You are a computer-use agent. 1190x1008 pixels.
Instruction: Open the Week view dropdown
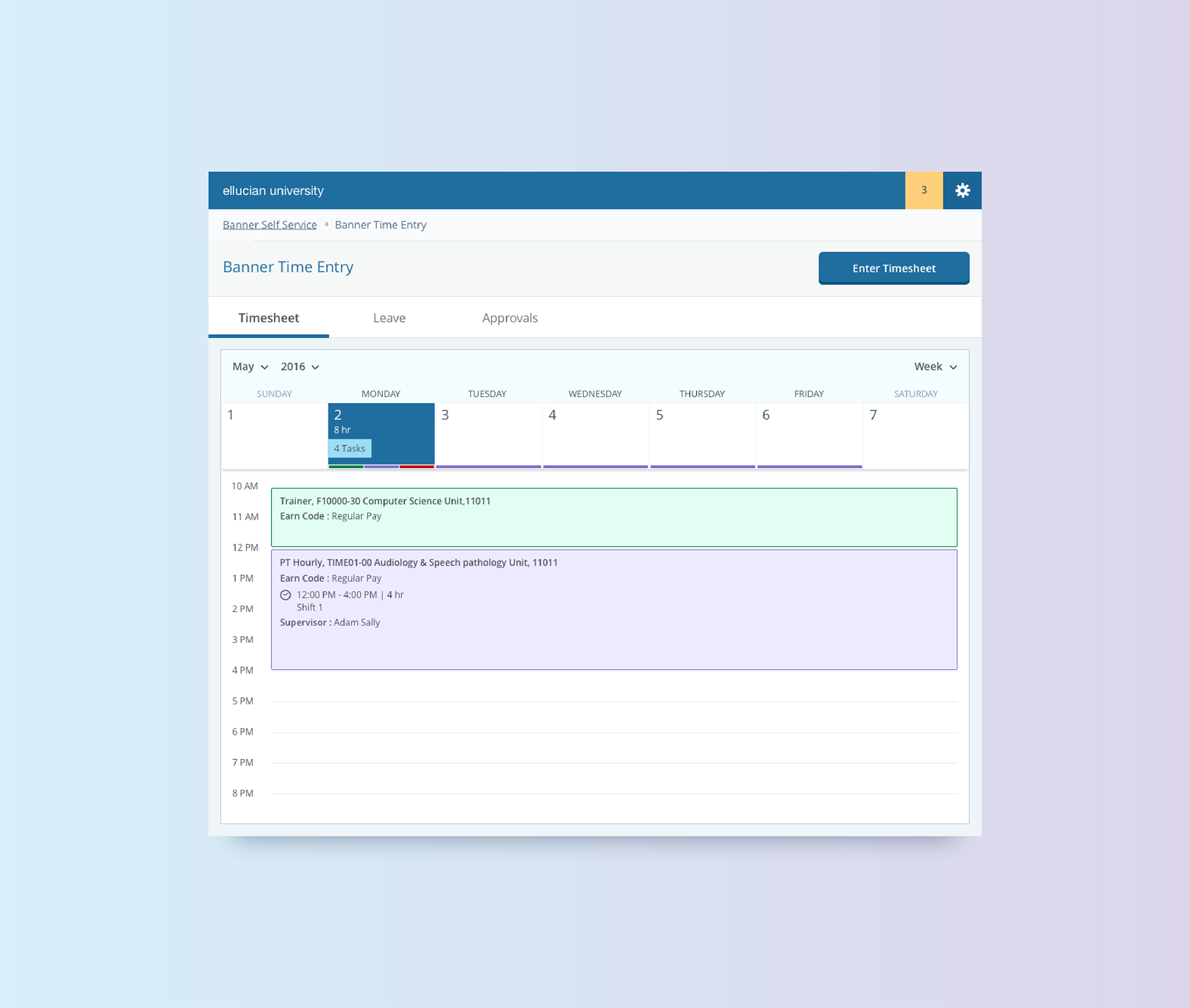[x=935, y=367]
